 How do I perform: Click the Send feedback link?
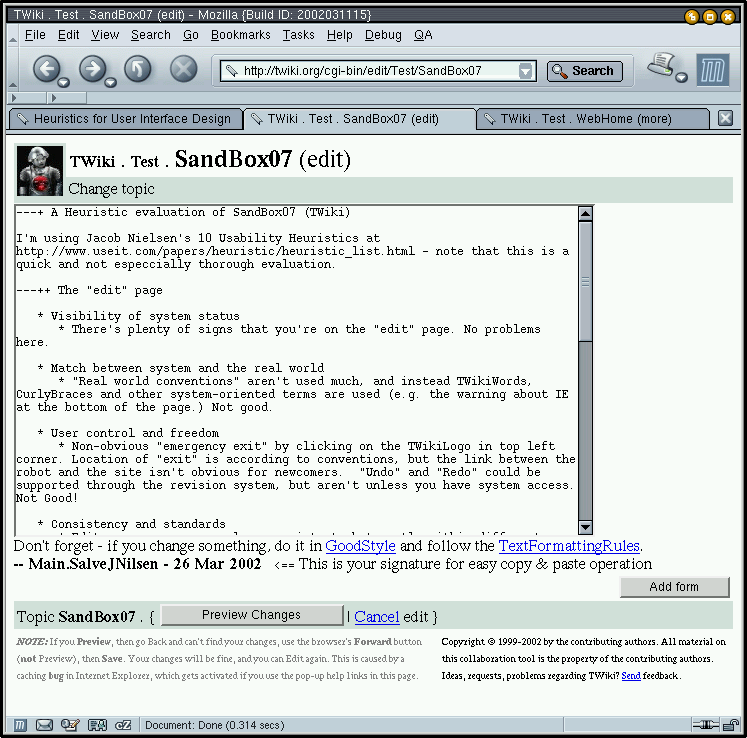(x=631, y=676)
